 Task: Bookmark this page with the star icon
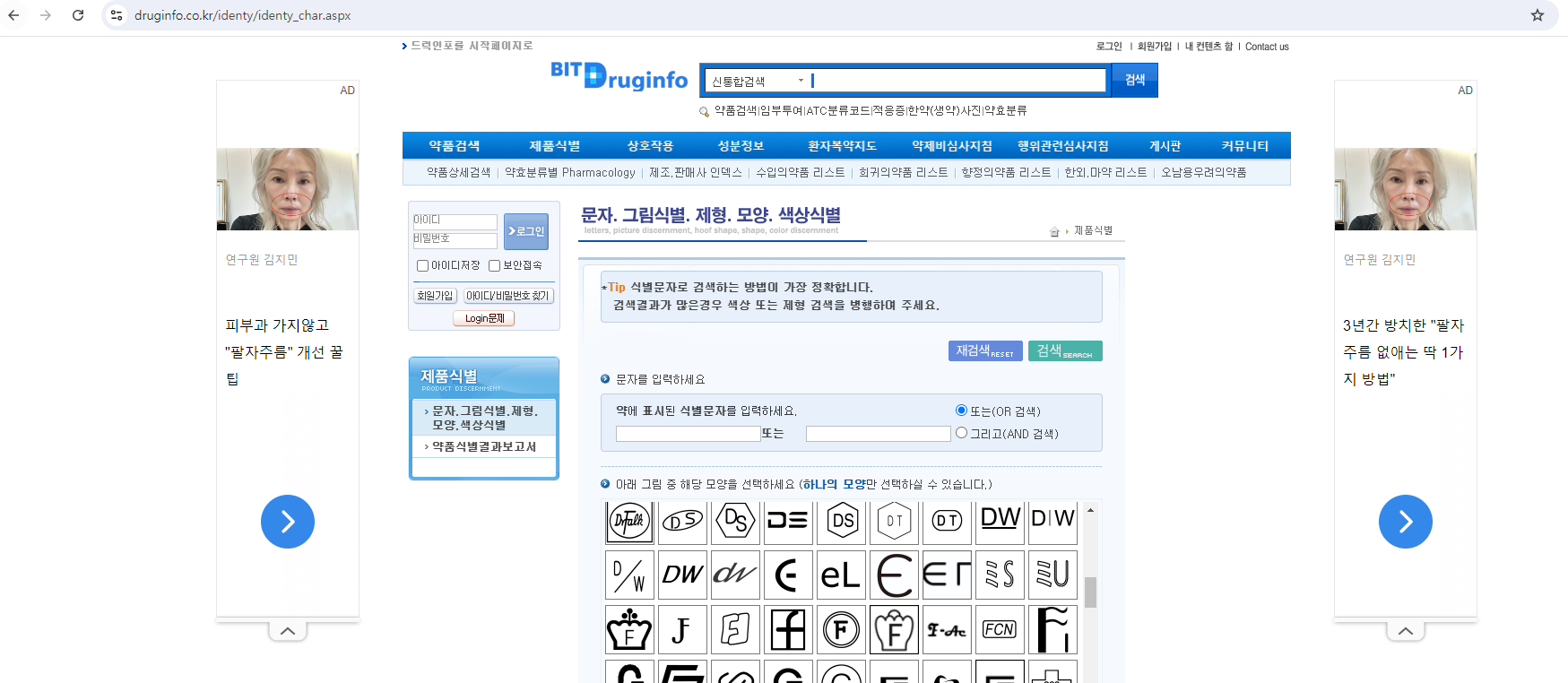pyautogui.click(x=1538, y=15)
